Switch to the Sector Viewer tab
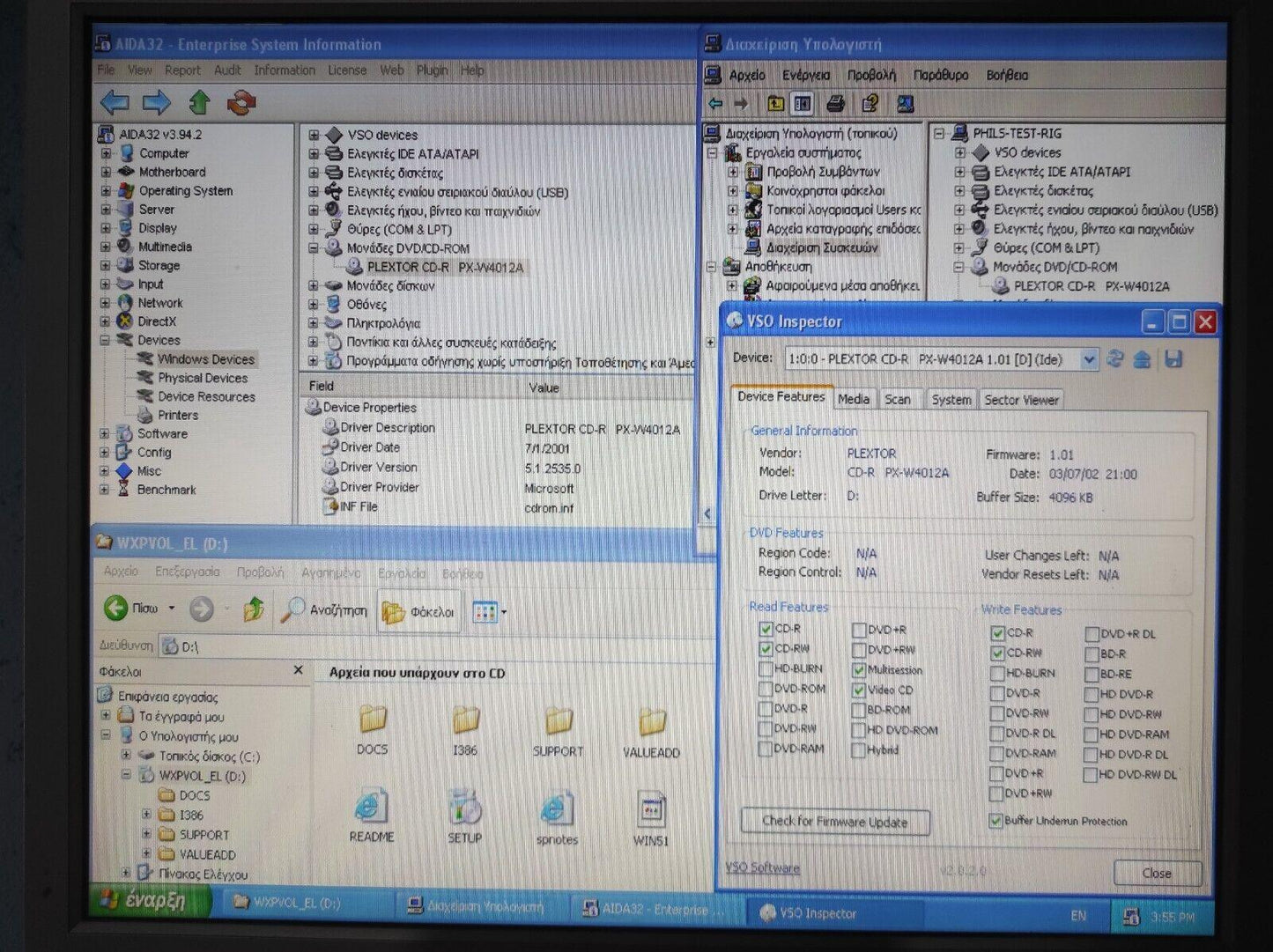This screenshot has height=952, width=1273. coord(1021,400)
